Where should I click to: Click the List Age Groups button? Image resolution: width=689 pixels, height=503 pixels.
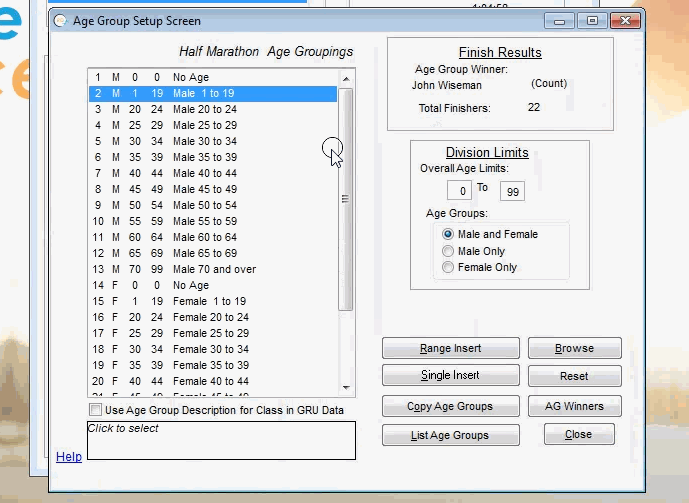pos(451,435)
